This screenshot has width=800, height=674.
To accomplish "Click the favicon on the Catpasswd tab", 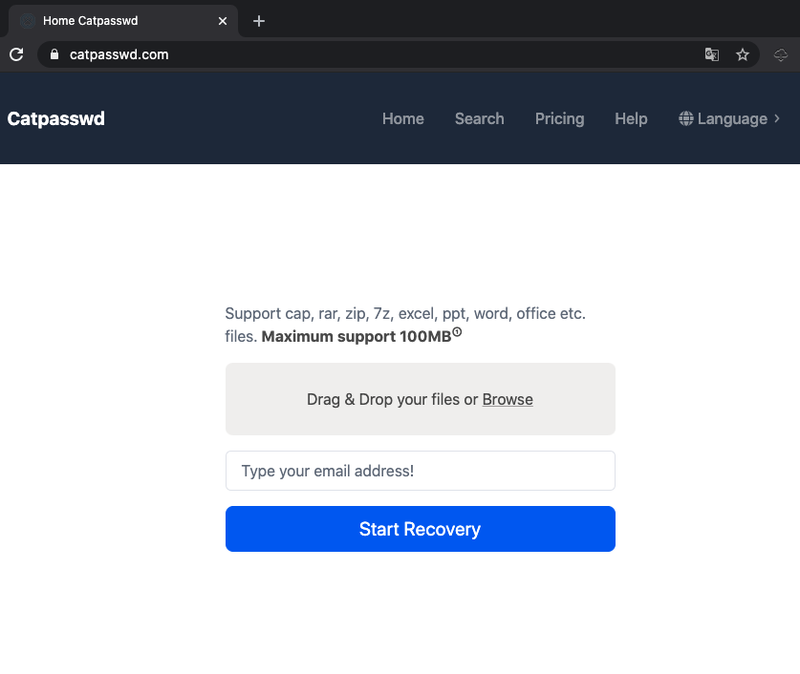I will click(x=28, y=21).
